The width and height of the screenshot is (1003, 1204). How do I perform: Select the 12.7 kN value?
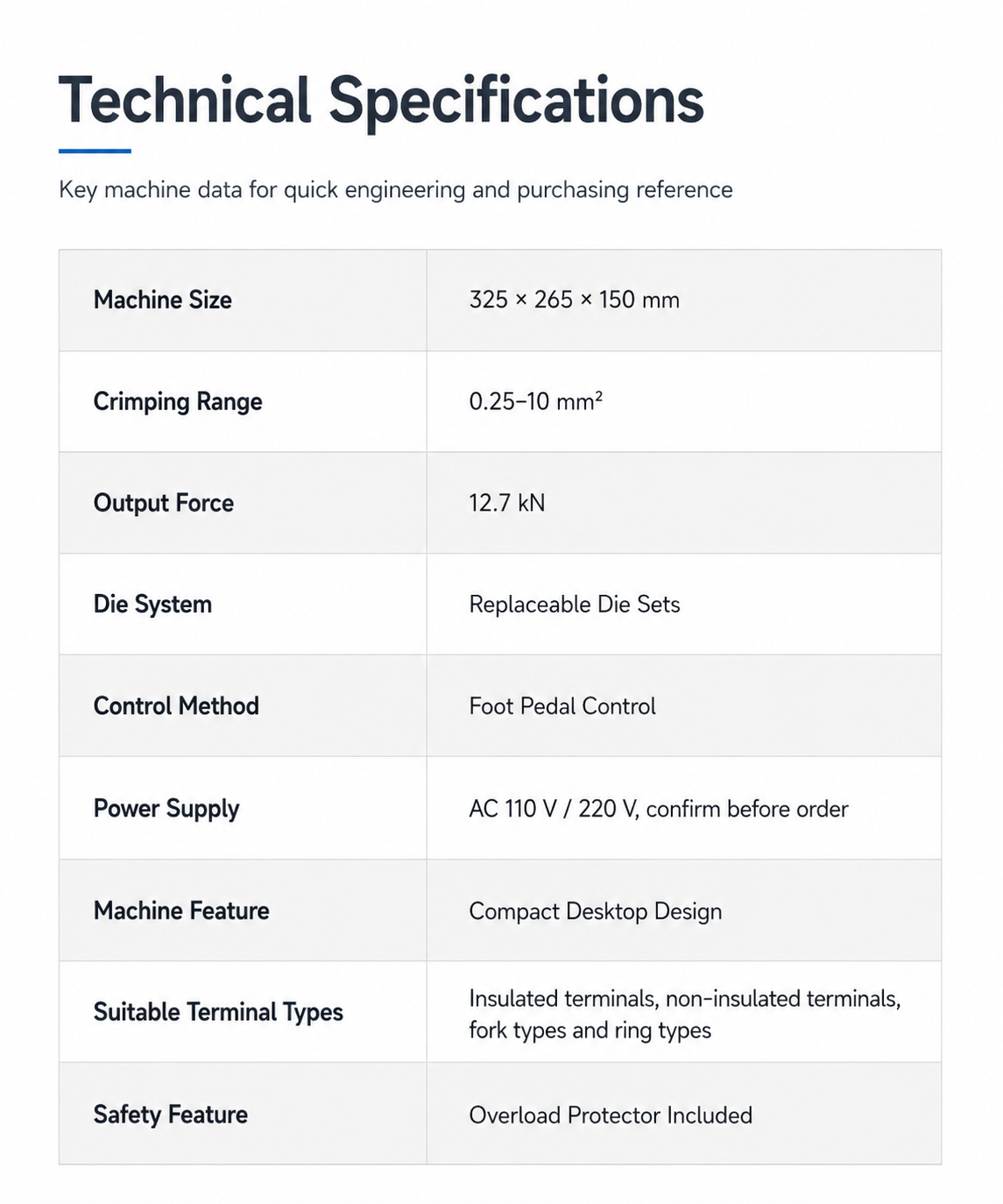[x=507, y=503]
